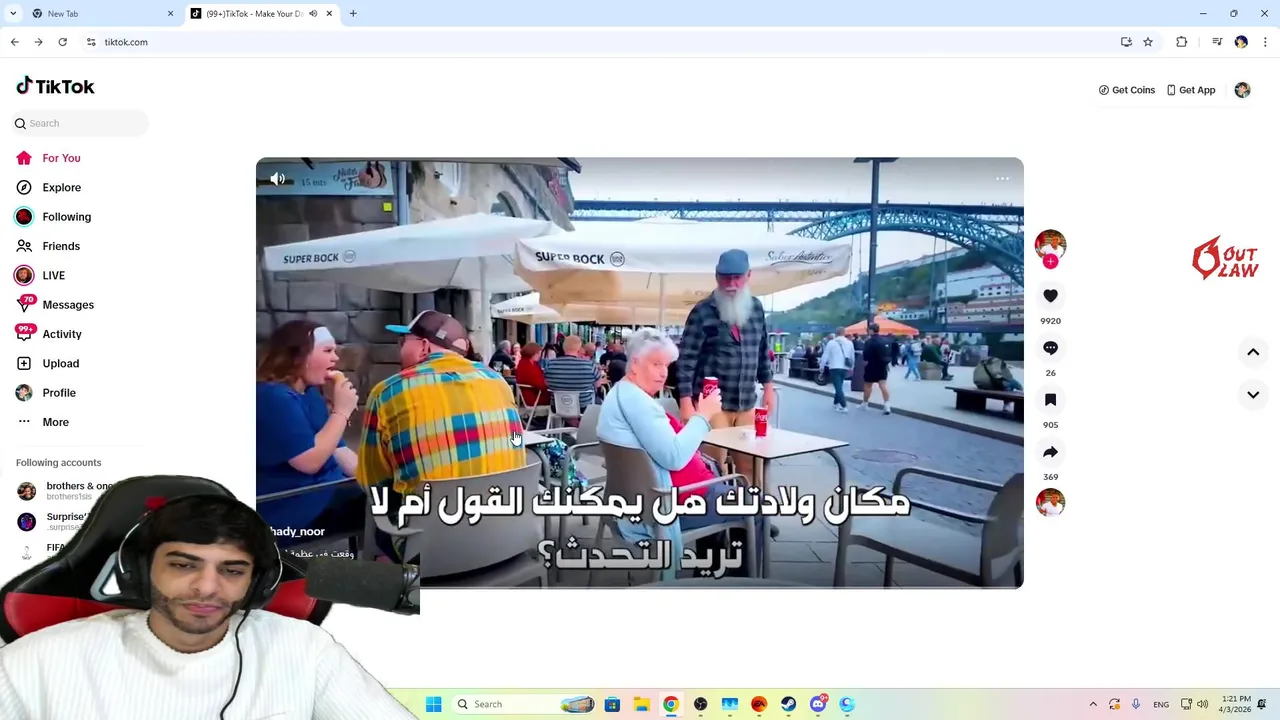This screenshot has width=1280, height=720.
Task: Click the TikTok logo
Action: pos(55,87)
